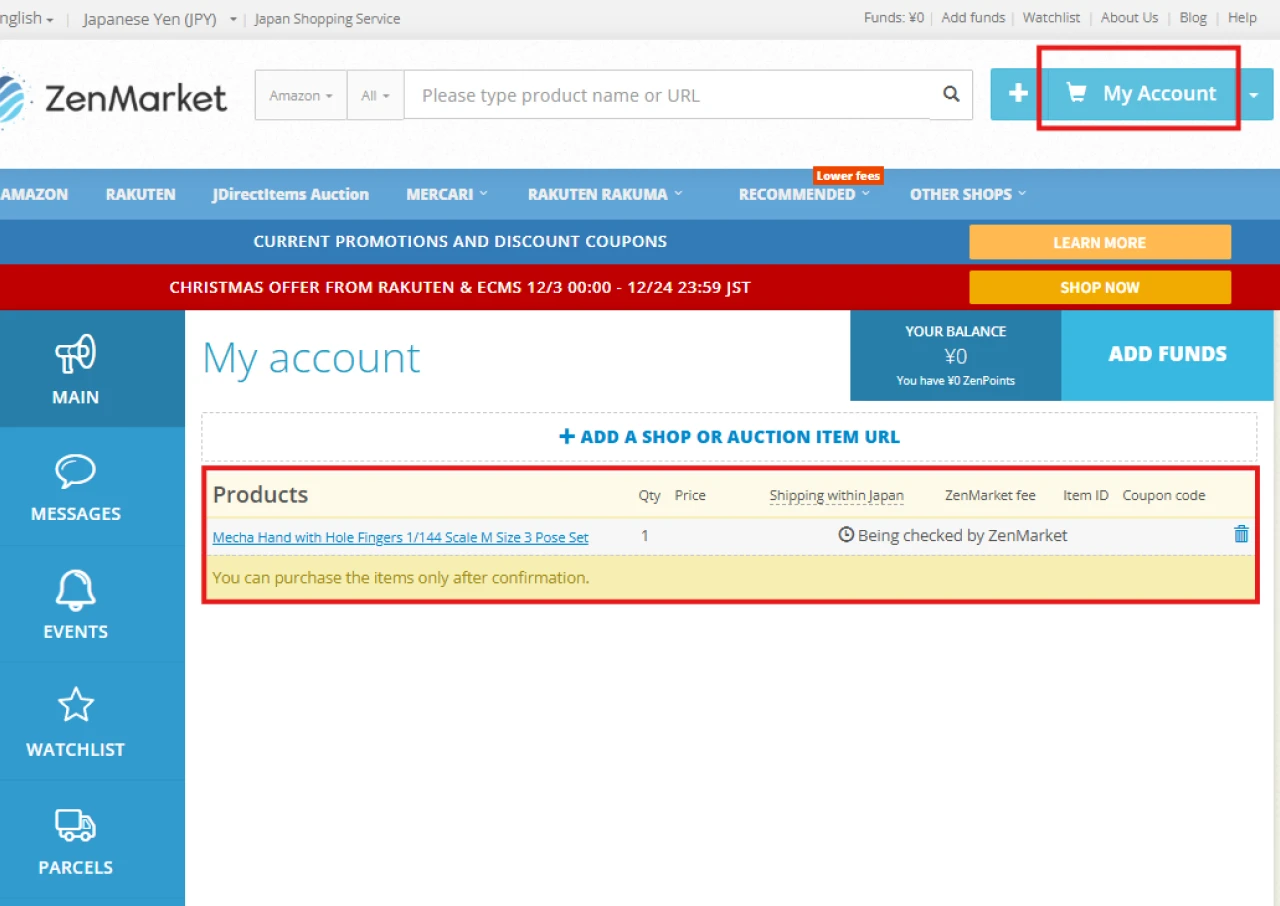Click Current Promotions and Discount Coupons text
The image size is (1280, 906).
coord(460,241)
